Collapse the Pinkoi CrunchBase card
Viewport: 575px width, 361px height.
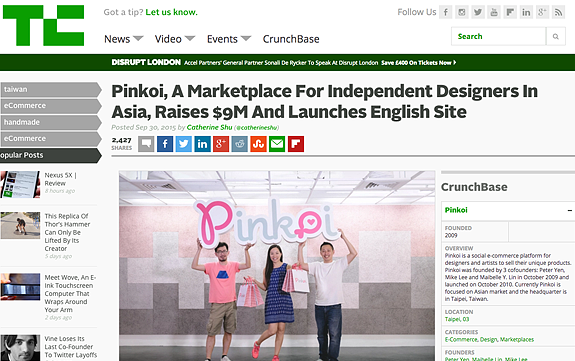pyautogui.click(x=569, y=210)
